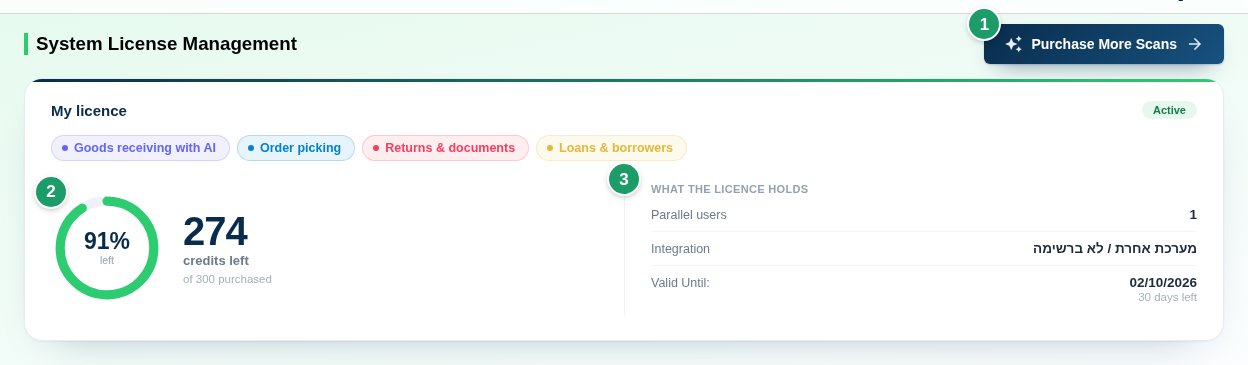The image size is (1248, 365).
Task: Select the Loans & borrowers tag
Action: 611,148
